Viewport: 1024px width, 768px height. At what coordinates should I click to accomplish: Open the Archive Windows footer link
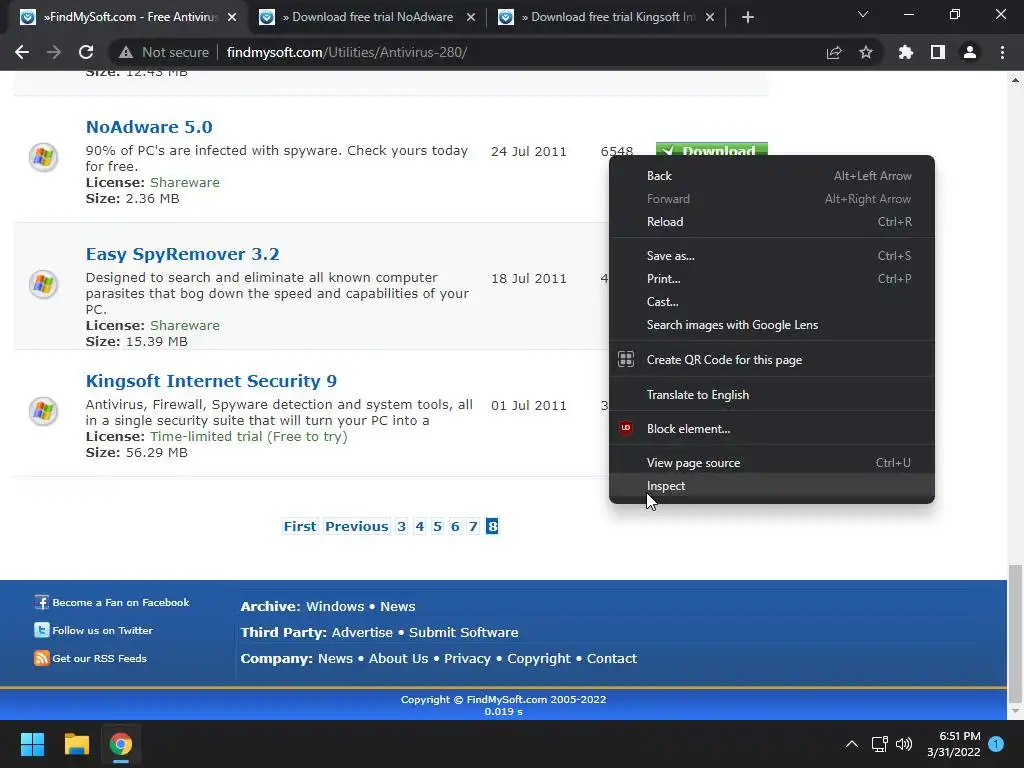(x=335, y=606)
